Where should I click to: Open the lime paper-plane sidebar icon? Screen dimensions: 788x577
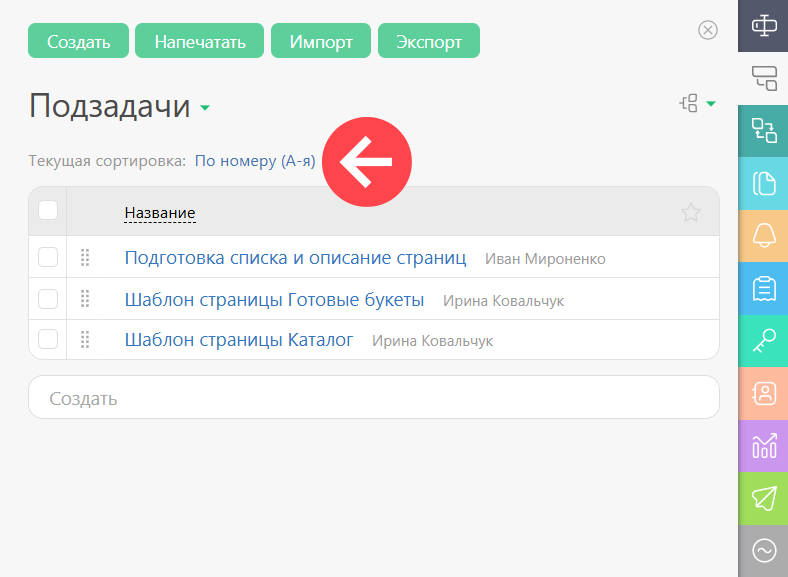tap(763, 498)
